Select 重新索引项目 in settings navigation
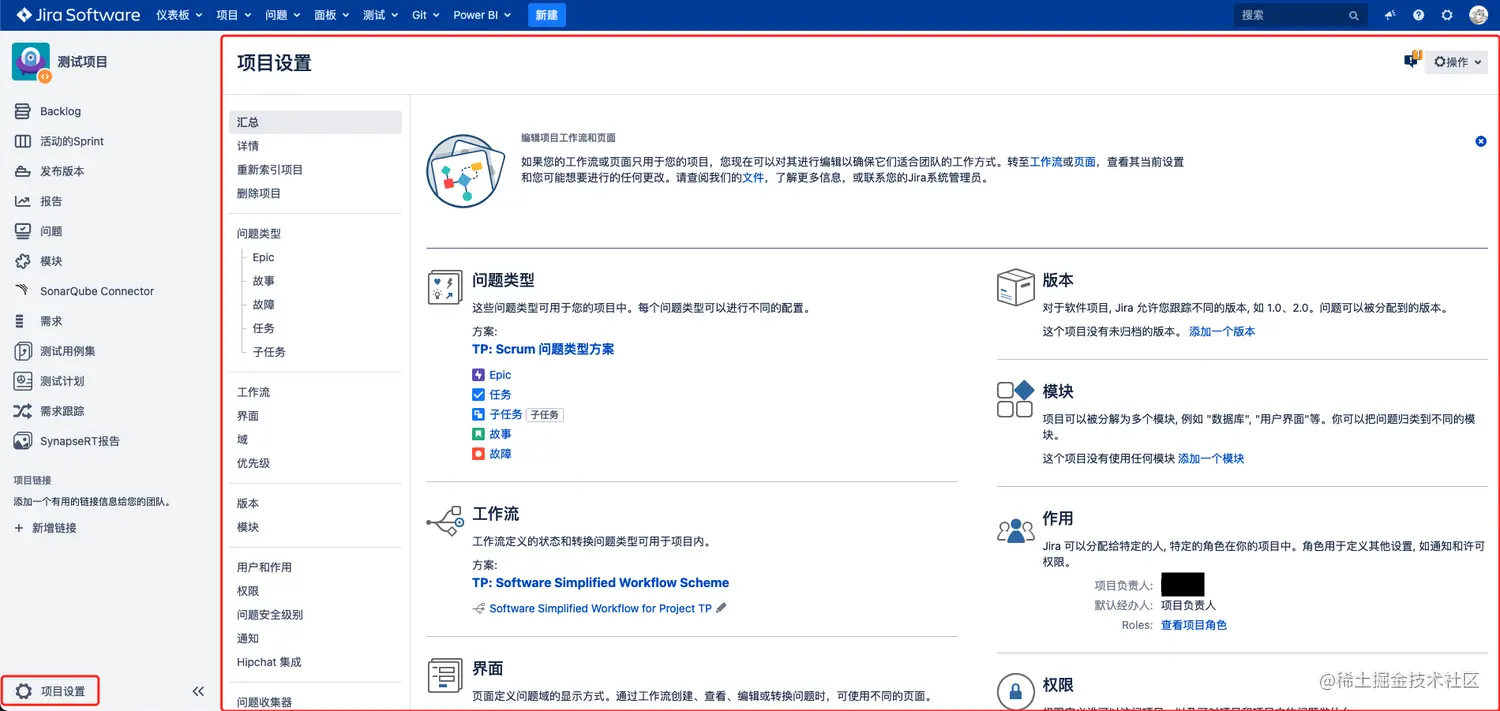 point(270,170)
